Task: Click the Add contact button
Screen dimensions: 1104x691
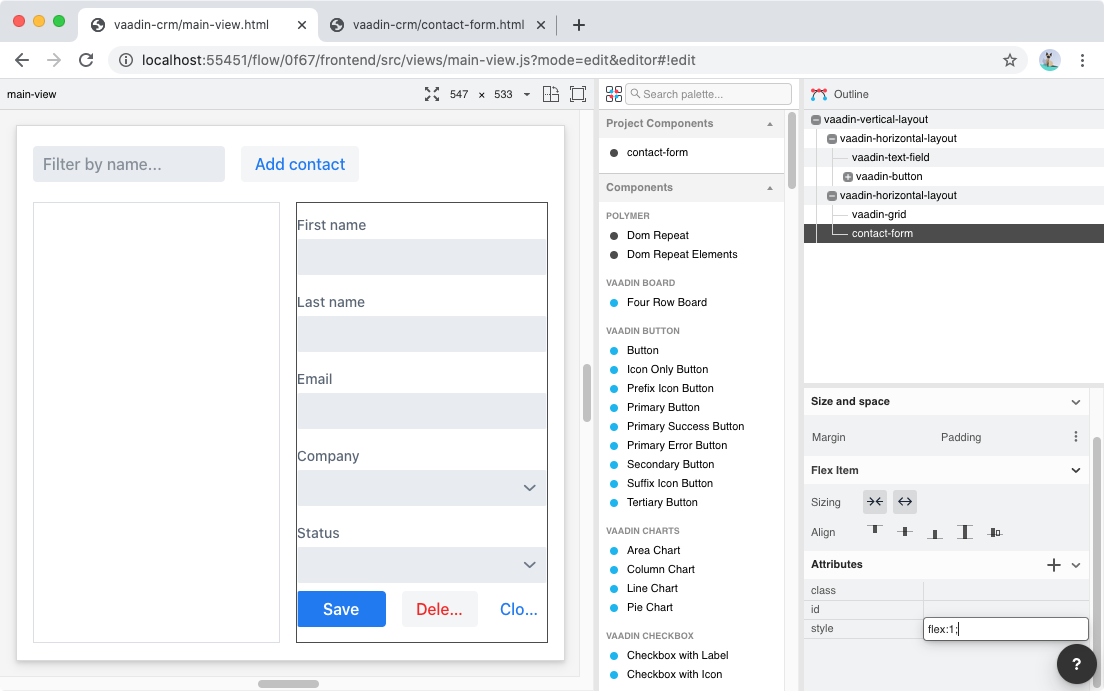Action: click(300, 164)
